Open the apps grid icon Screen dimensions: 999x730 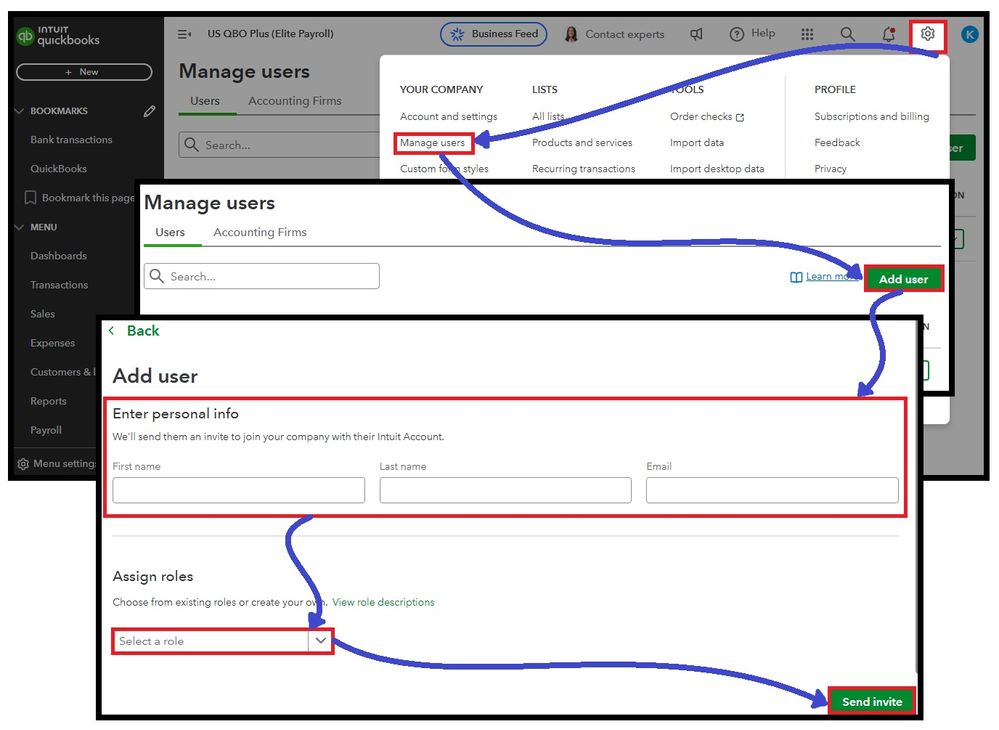[807, 34]
